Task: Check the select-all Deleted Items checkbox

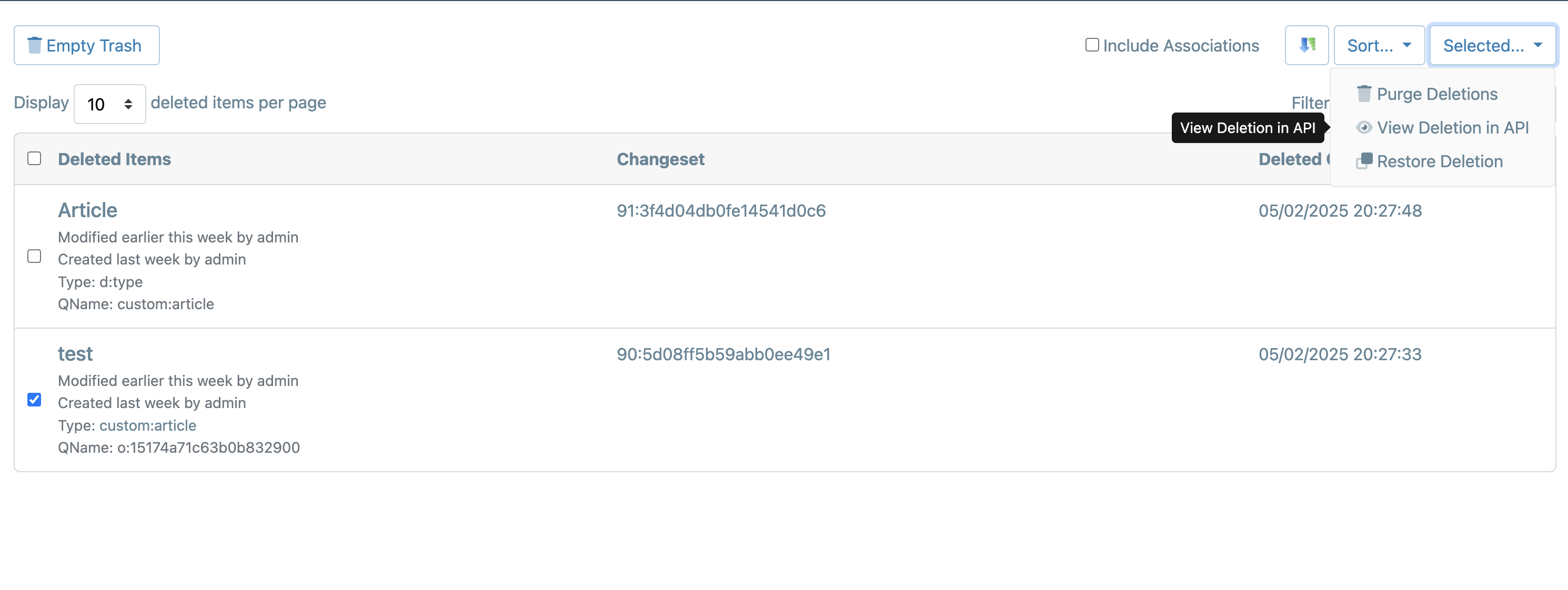Action: 35,158
